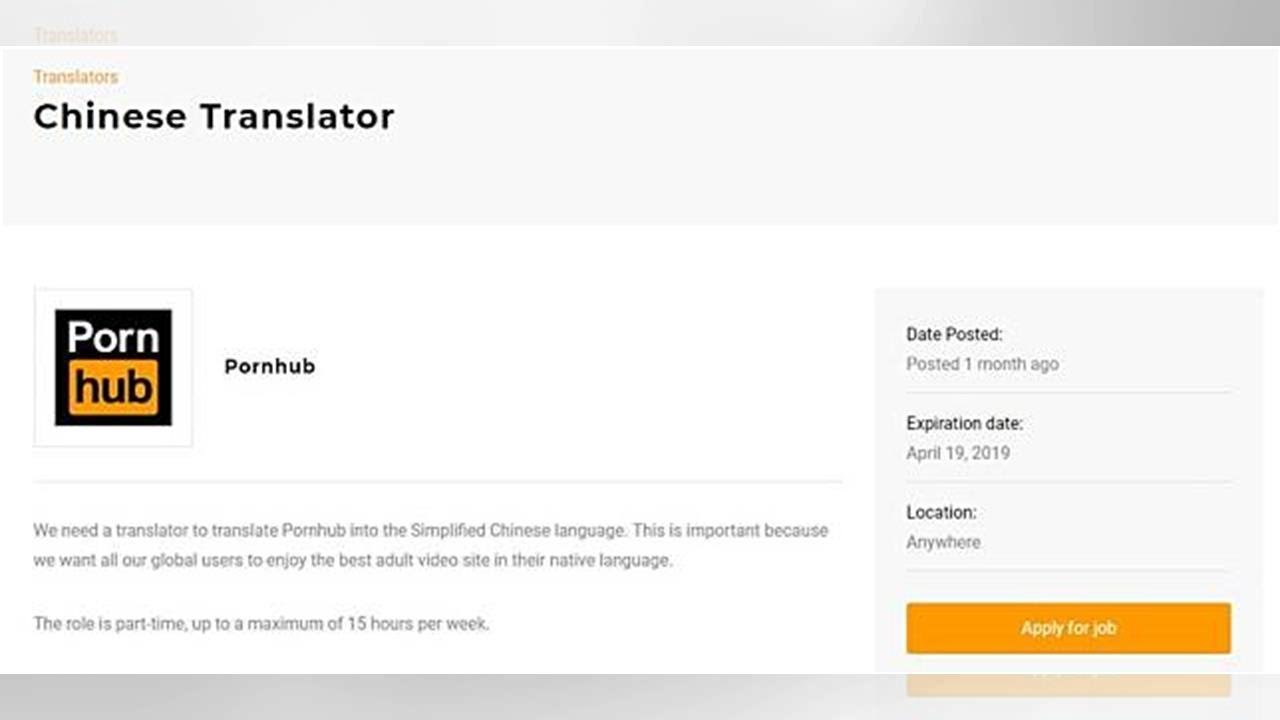1280x720 pixels.
Task: Click the Pornhub logo image
Action: (113, 367)
